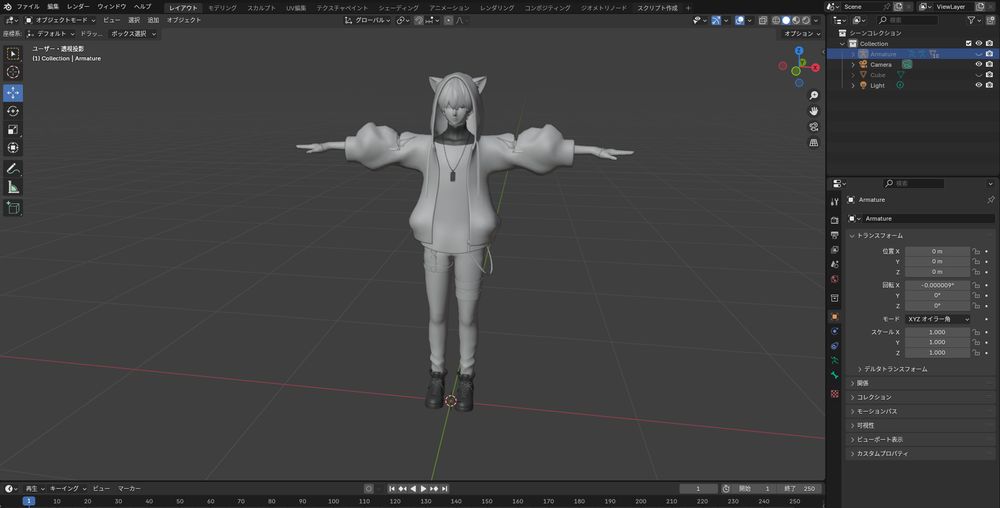Lock the Location X value
The image size is (1000, 508).
click(976, 251)
